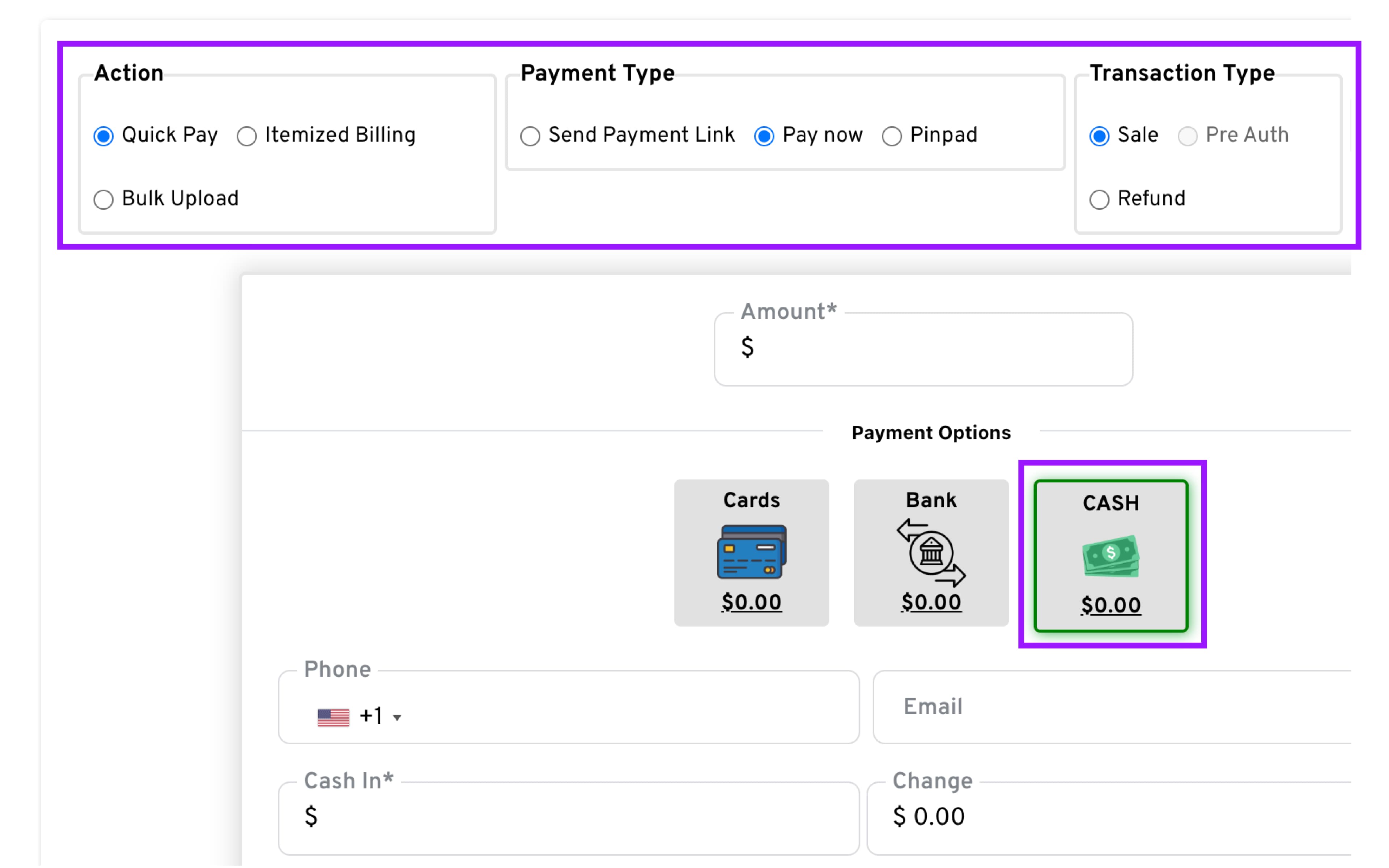This screenshot has width=1389, height=868.
Task: Click the Bank transfer icon
Action: click(x=931, y=552)
